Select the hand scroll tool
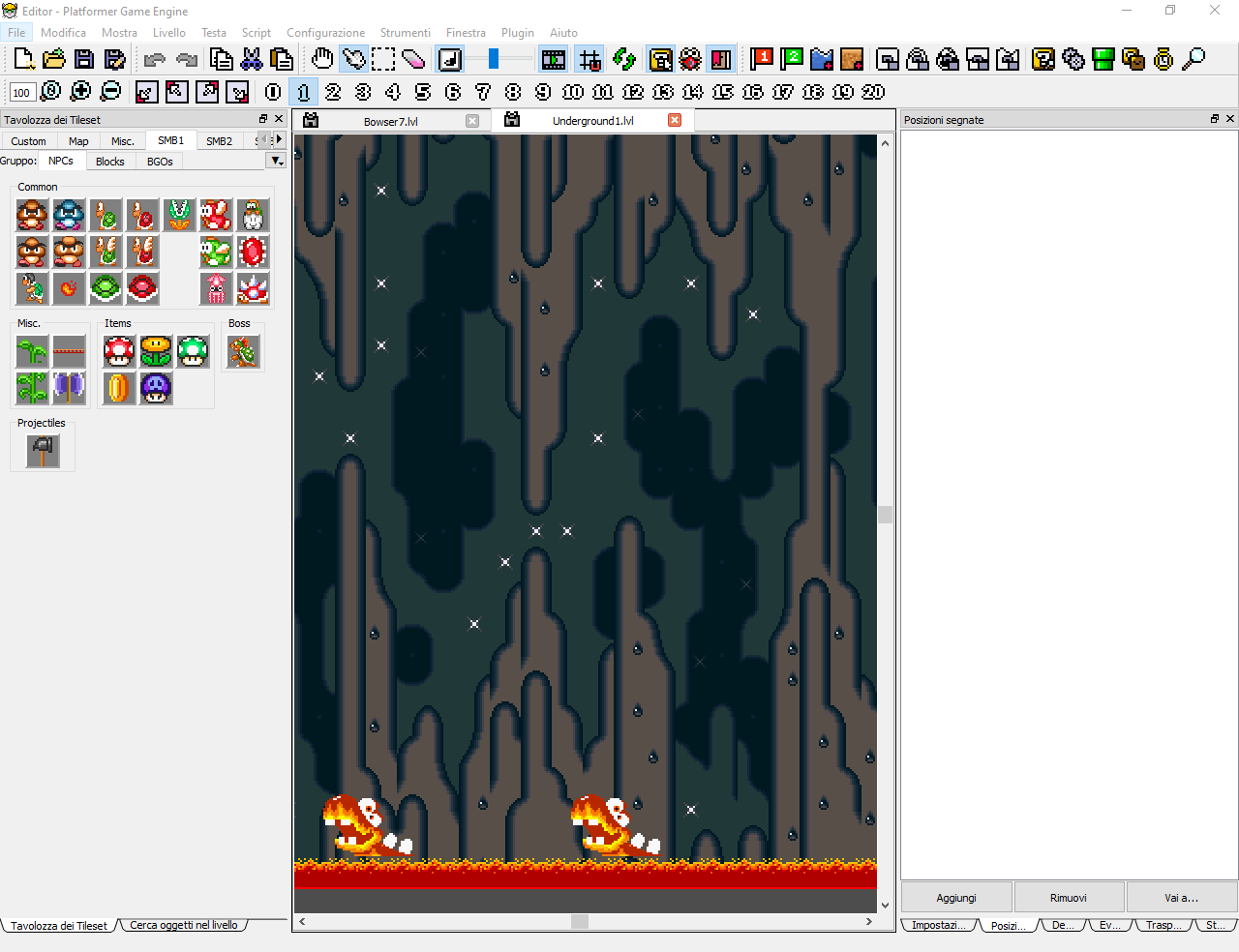 [322, 59]
